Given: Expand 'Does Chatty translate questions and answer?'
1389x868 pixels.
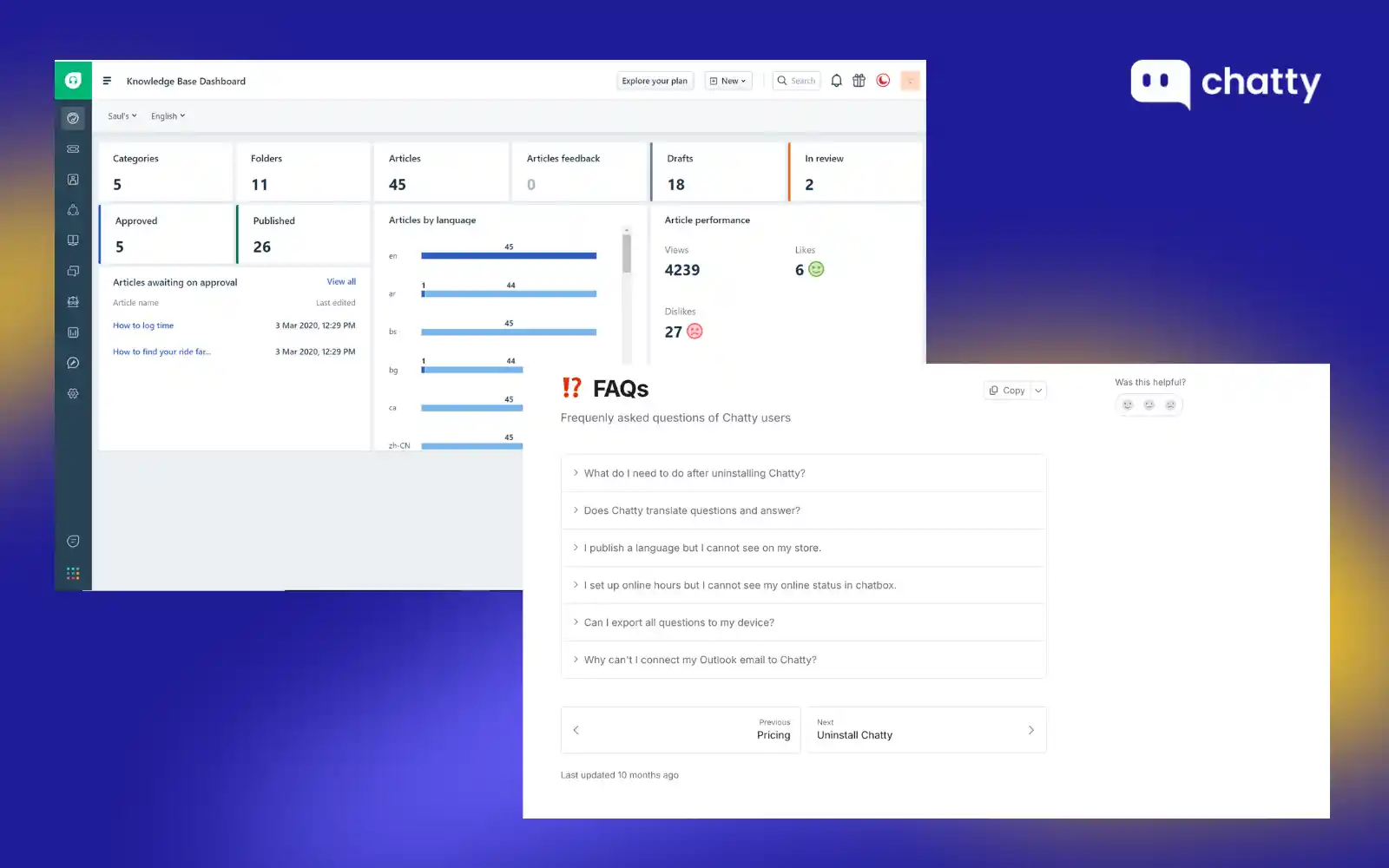Looking at the screenshot, I should 803,510.
